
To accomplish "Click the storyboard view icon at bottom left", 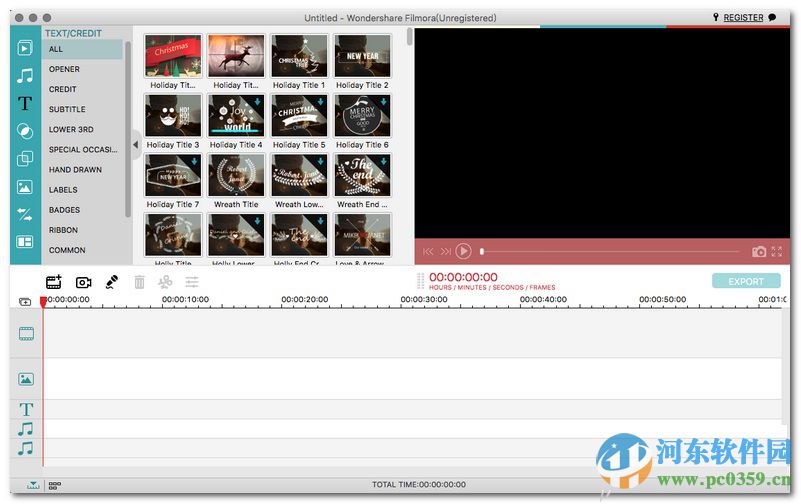I will pyautogui.click(x=55, y=485).
